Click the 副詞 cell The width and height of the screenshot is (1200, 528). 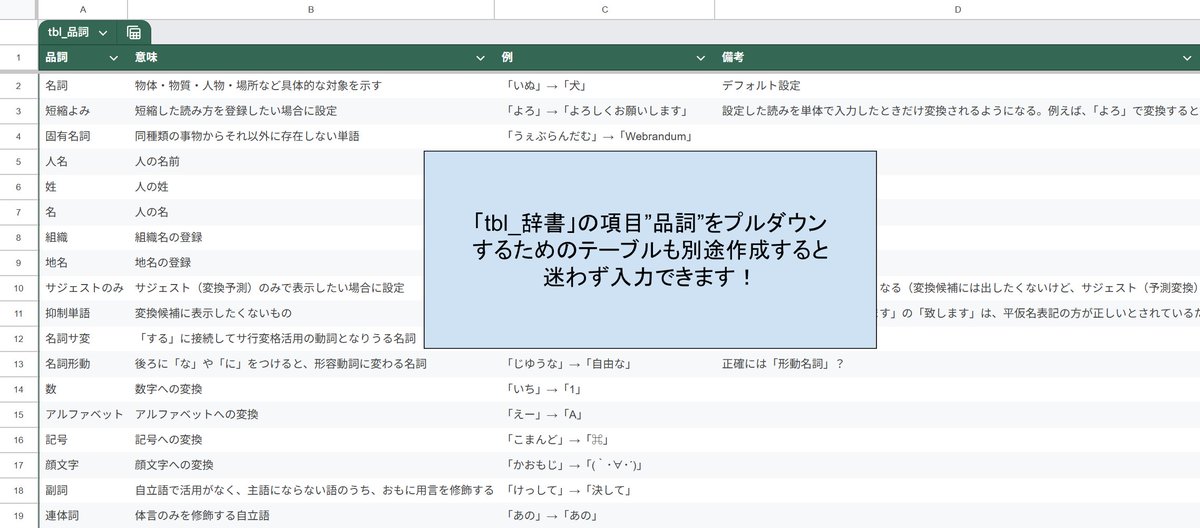click(83, 490)
